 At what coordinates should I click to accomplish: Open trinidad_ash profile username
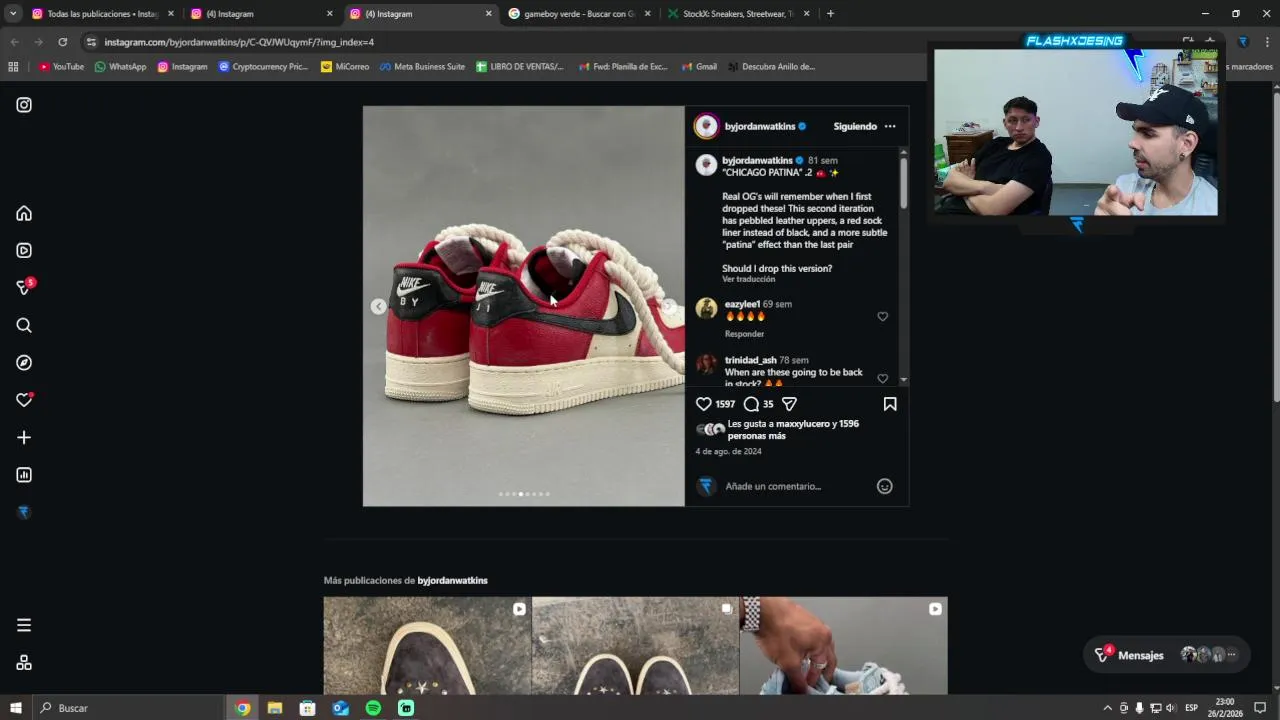(x=751, y=360)
